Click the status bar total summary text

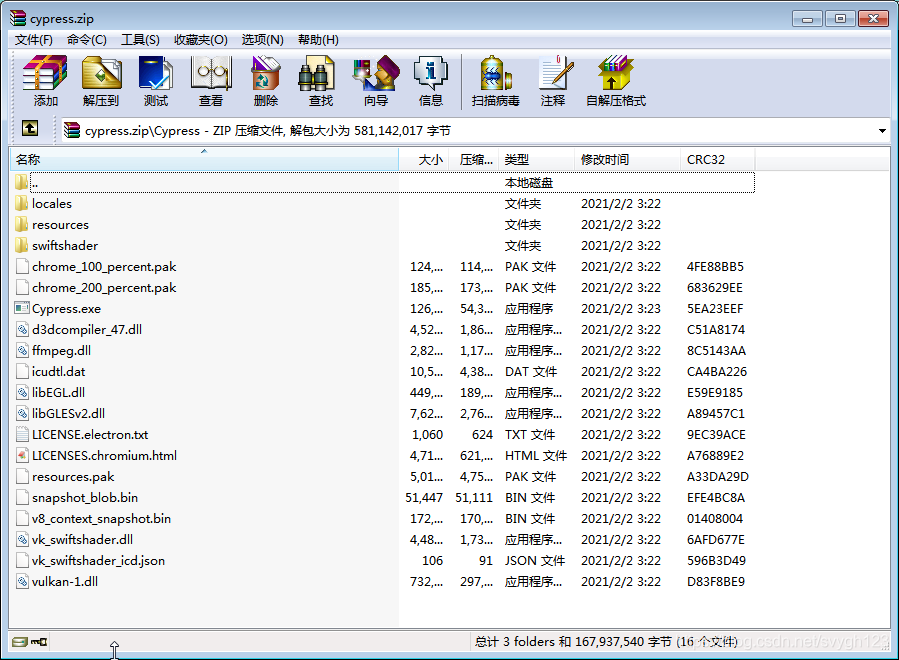[606, 642]
